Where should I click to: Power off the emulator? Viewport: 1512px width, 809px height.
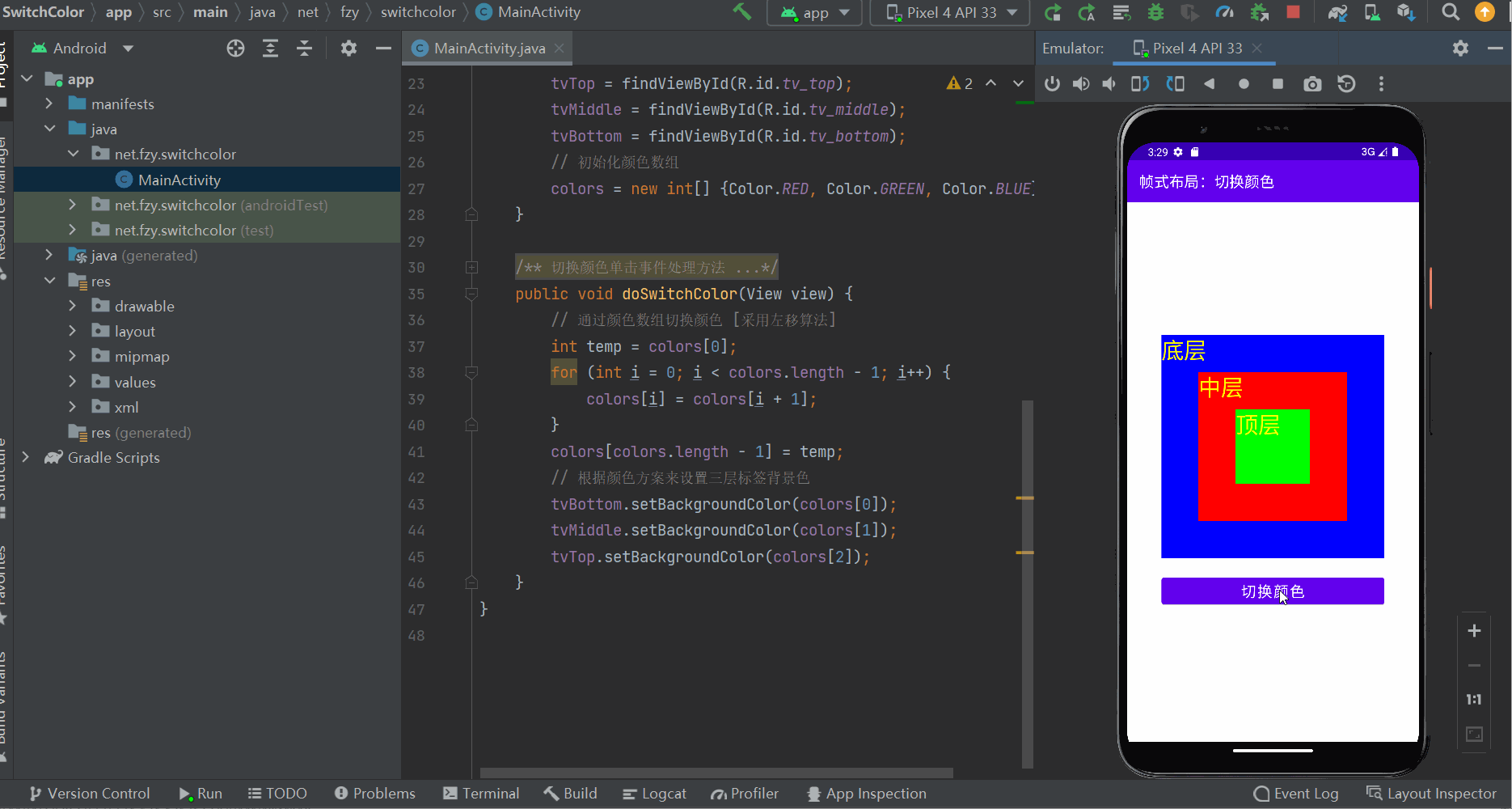pyautogui.click(x=1052, y=83)
